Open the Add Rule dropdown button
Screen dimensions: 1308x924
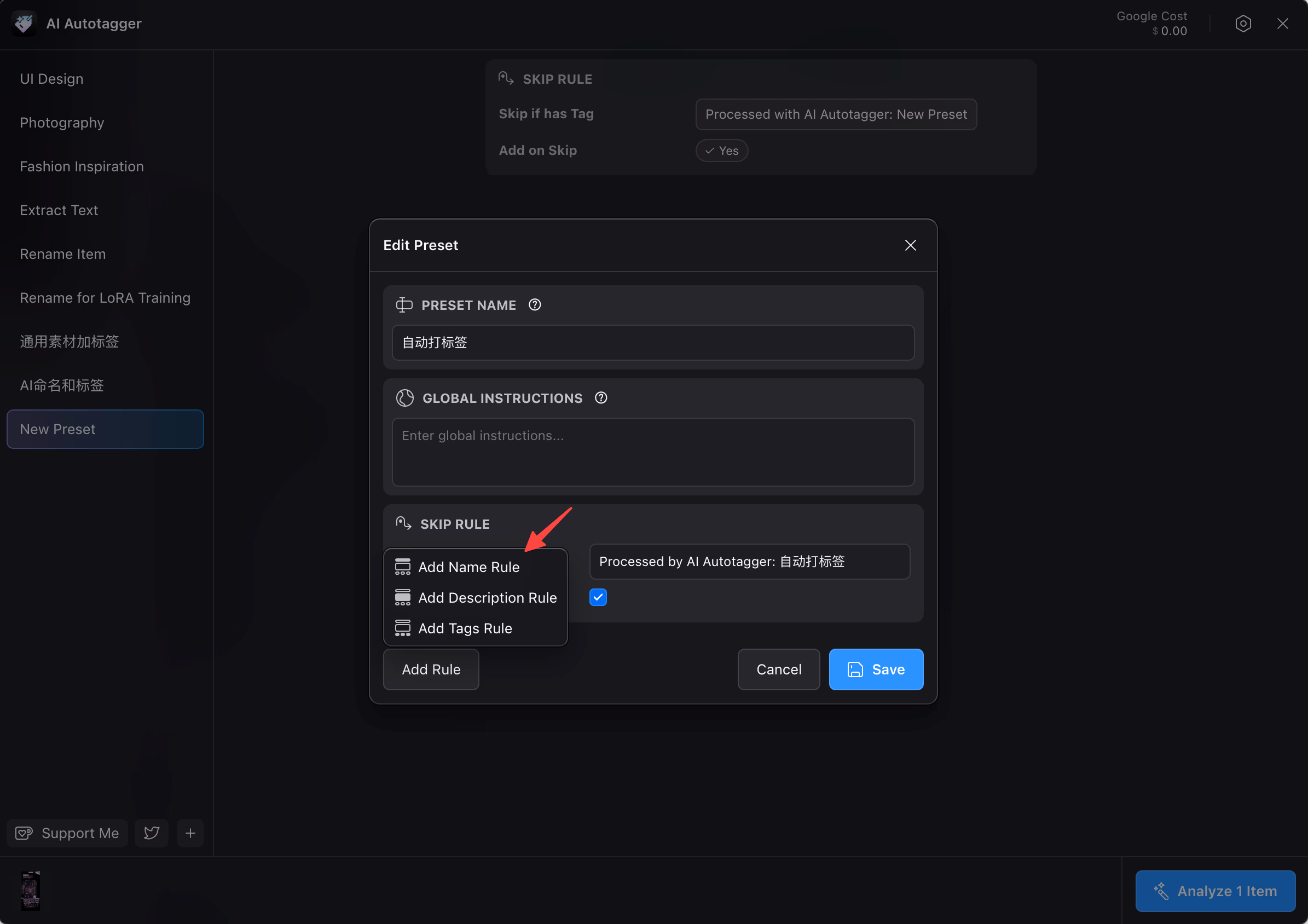click(431, 669)
